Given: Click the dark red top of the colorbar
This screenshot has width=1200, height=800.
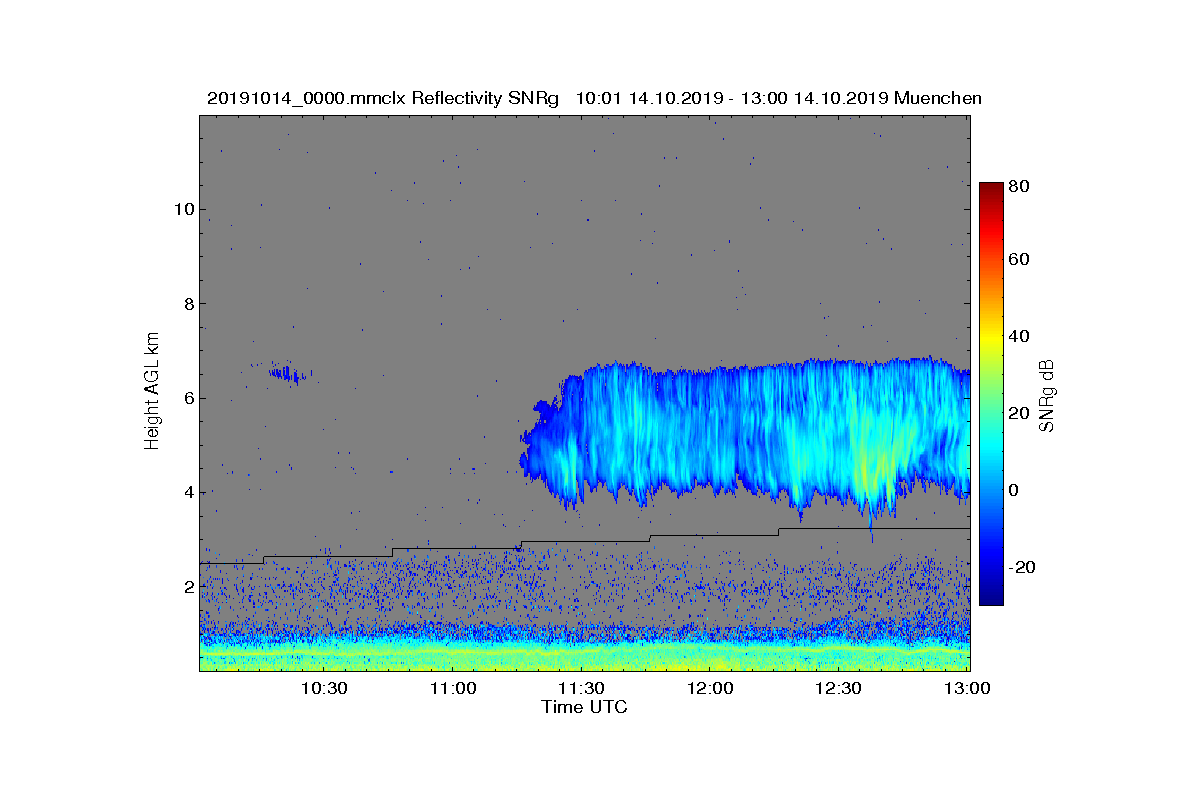Looking at the screenshot, I should (991, 190).
